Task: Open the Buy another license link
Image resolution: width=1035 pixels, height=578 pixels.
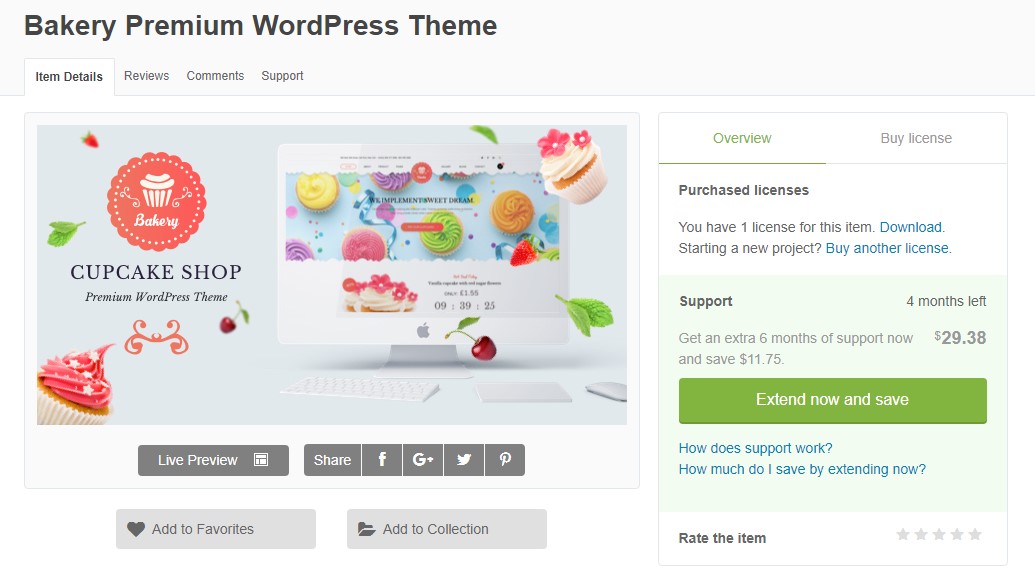Action: pyautogui.click(x=887, y=248)
